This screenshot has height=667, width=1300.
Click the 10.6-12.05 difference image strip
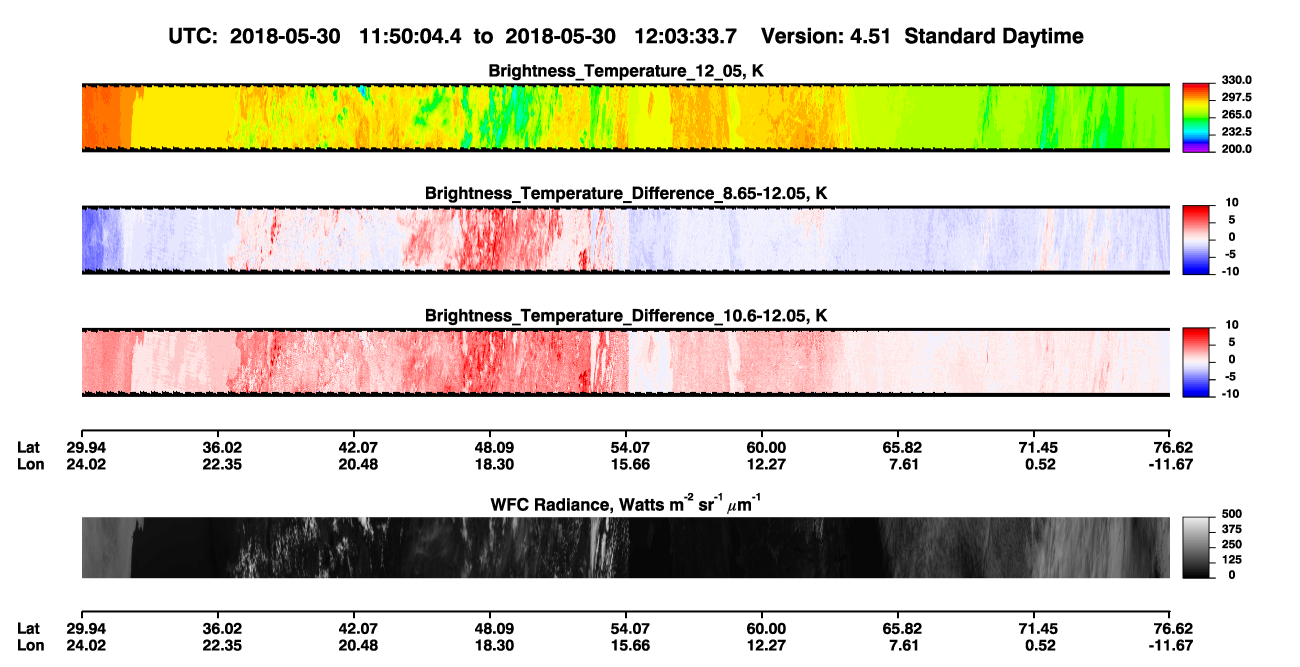[625, 362]
